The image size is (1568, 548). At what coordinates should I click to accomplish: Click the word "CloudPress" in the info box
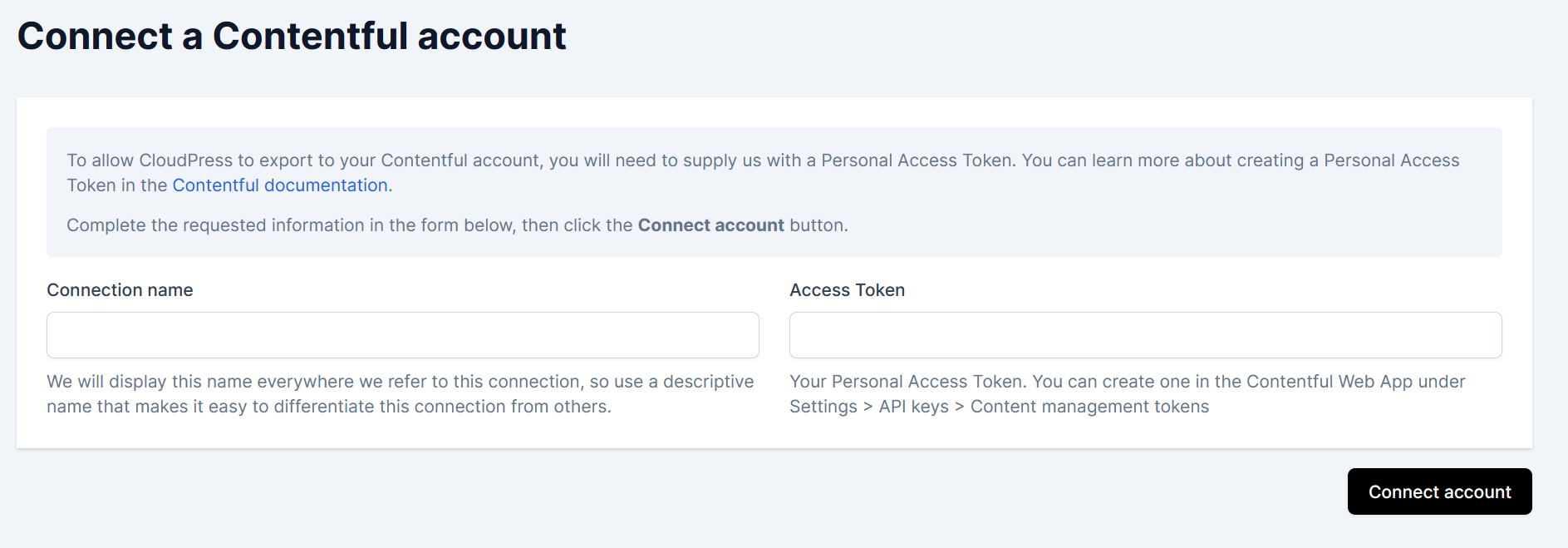tap(185, 160)
